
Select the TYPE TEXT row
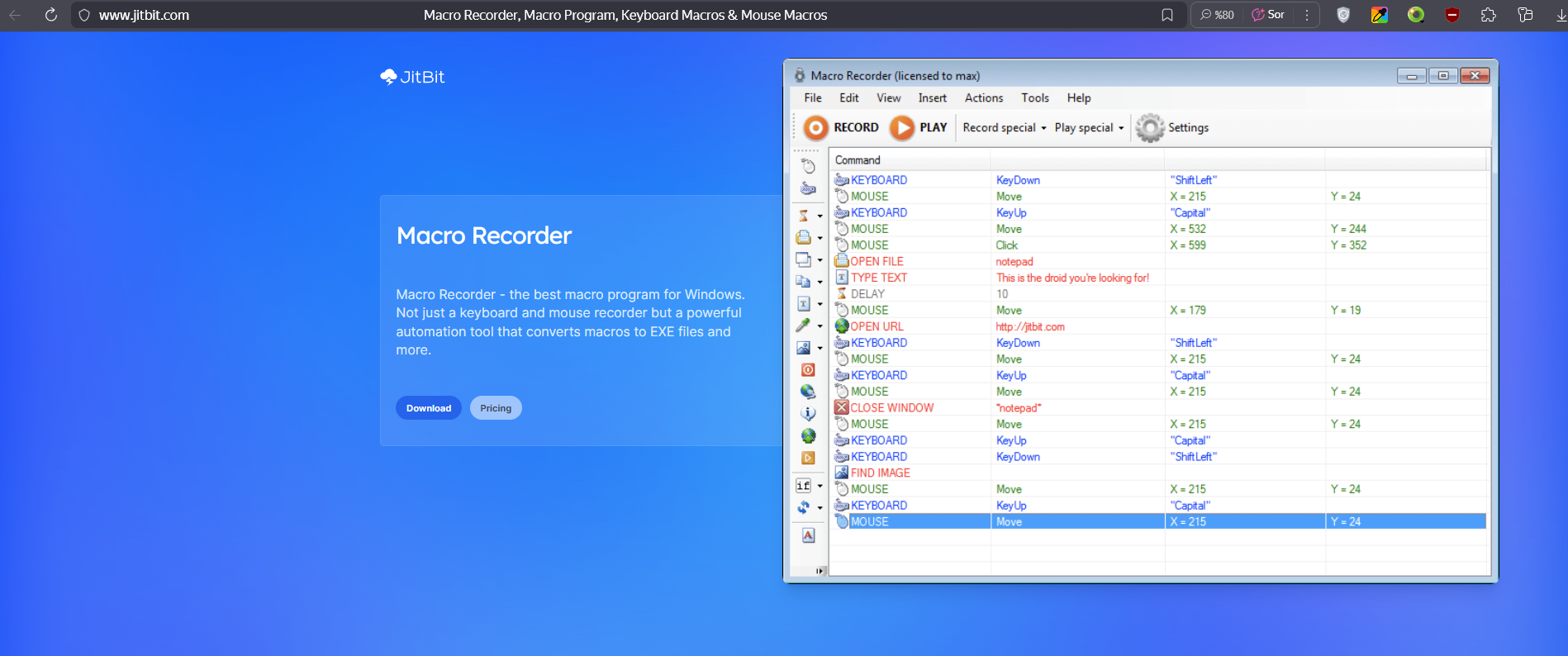point(1157,278)
